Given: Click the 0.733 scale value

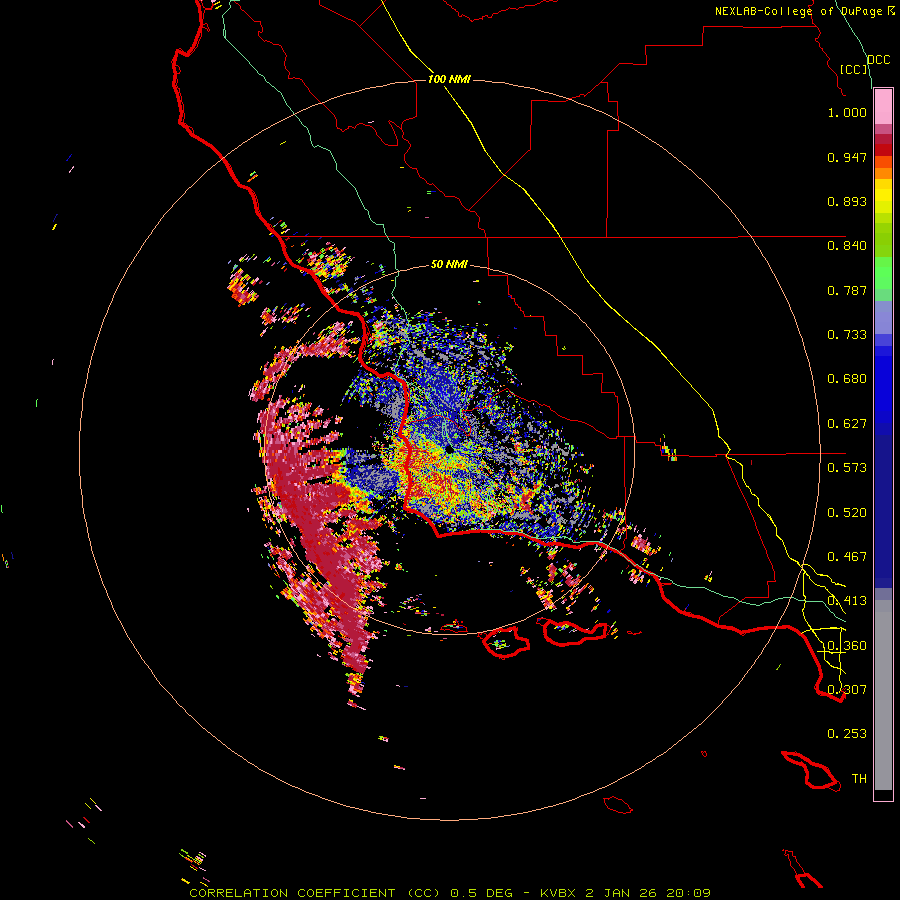Looking at the screenshot, I should click(847, 335).
